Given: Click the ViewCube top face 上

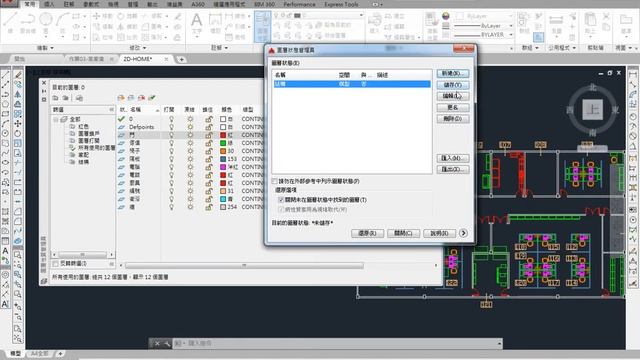Looking at the screenshot, I should 593,109.
